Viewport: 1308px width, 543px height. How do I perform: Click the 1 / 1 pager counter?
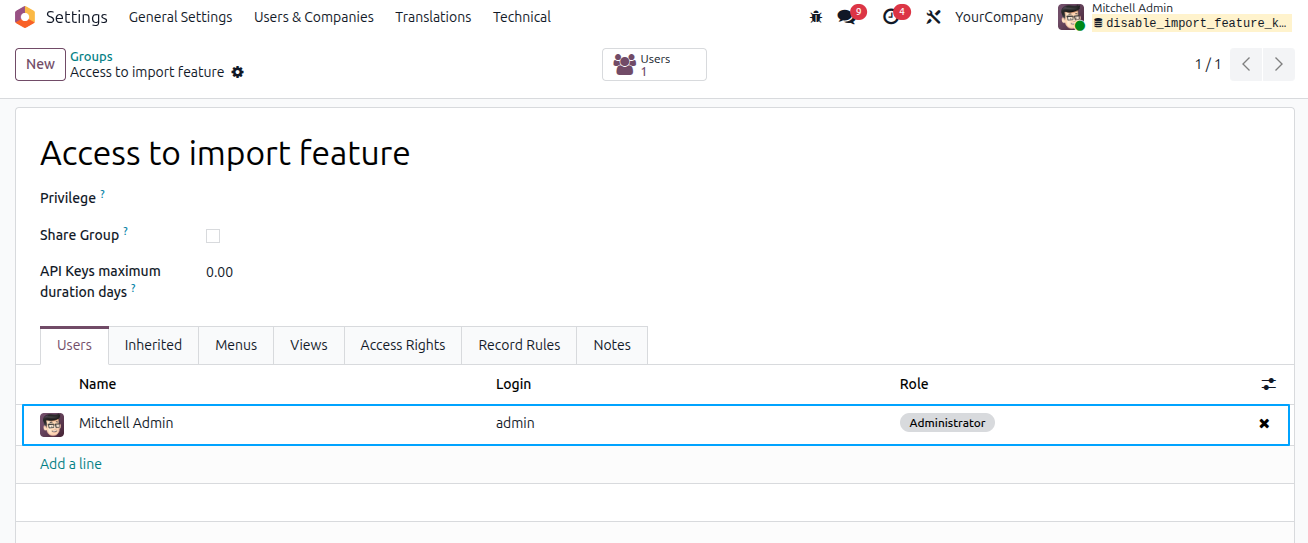[1208, 64]
